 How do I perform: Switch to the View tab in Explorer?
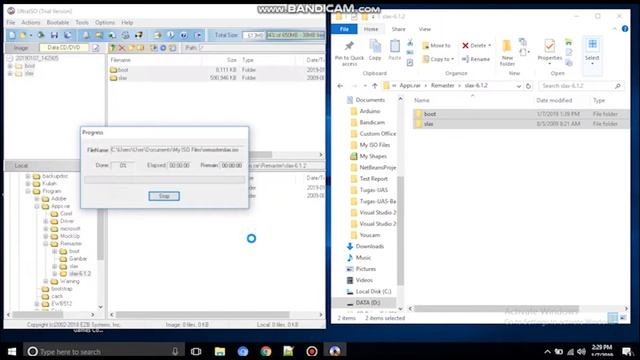424,29
